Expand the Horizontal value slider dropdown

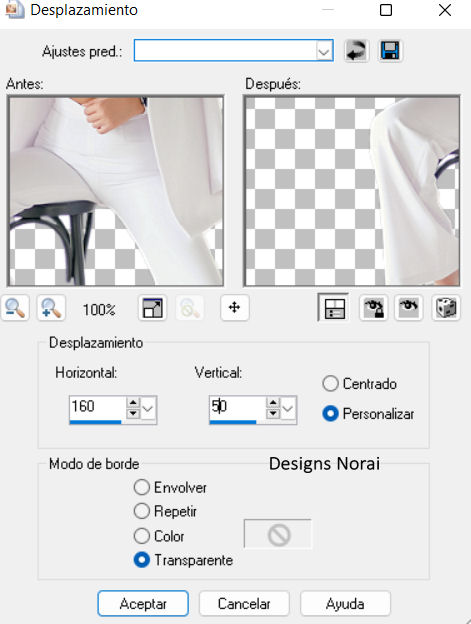click(x=148, y=408)
